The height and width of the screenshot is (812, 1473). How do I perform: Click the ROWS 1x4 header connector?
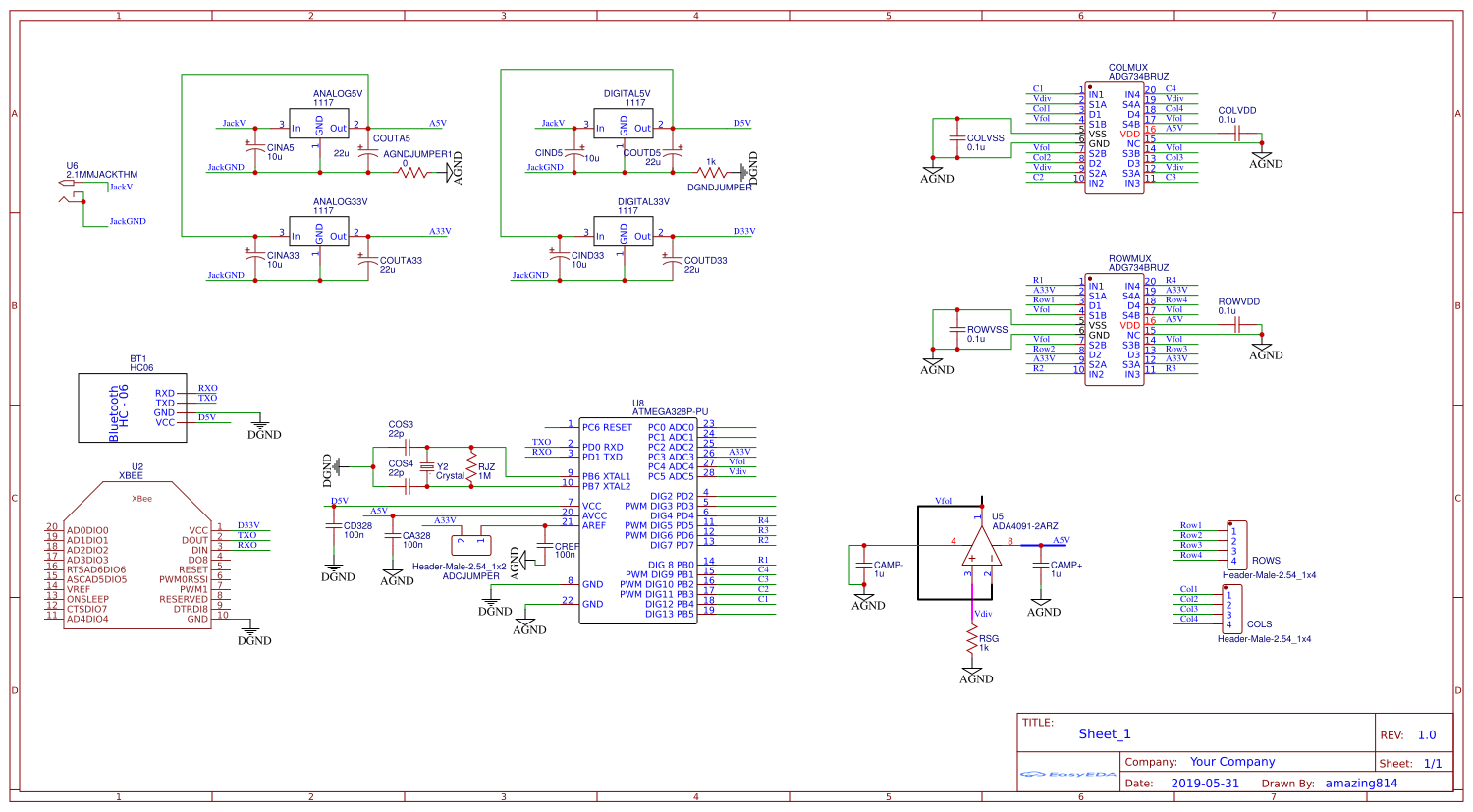pyautogui.click(x=1236, y=545)
